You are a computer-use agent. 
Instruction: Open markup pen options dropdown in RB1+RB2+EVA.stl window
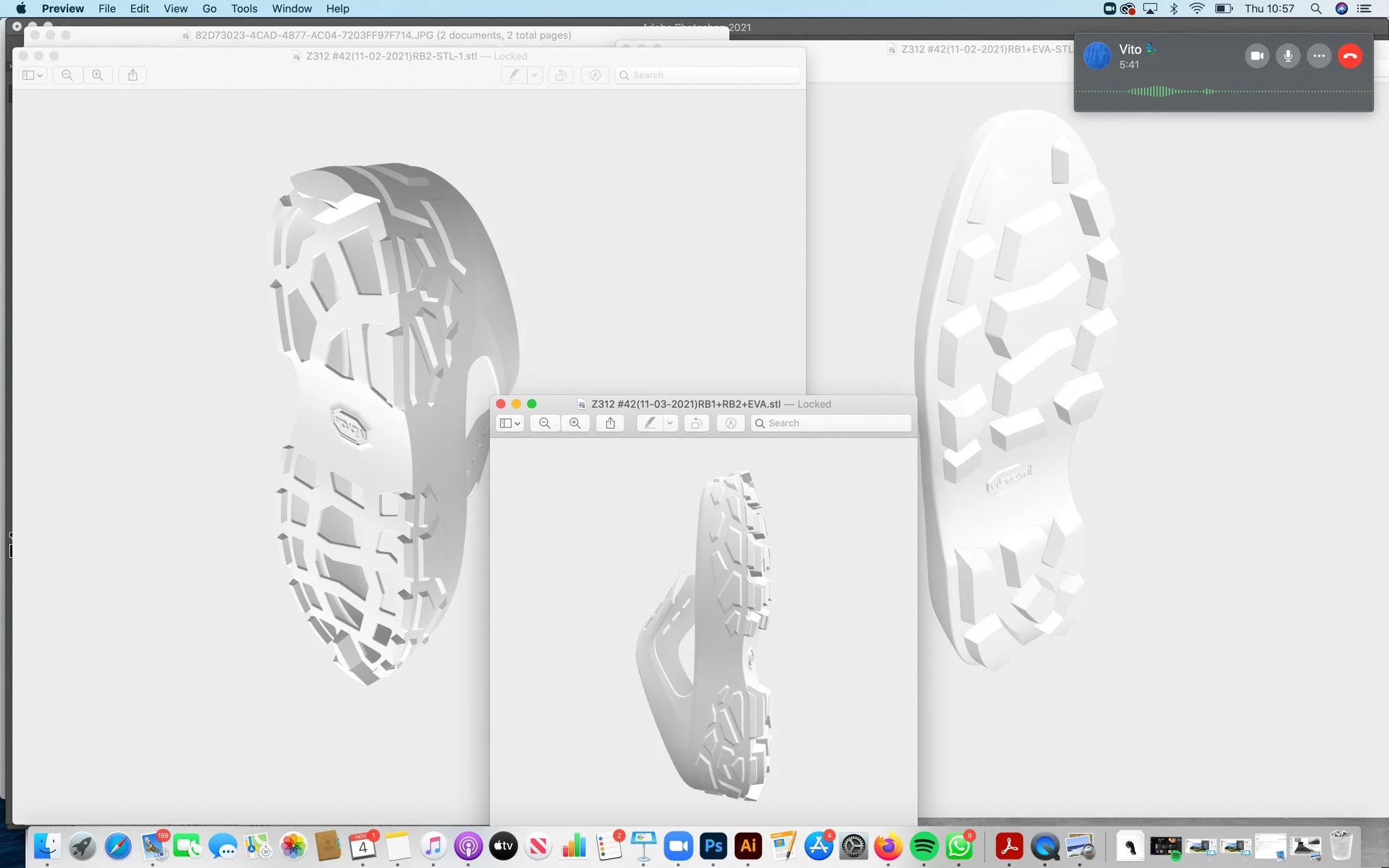tap(671, 423)
